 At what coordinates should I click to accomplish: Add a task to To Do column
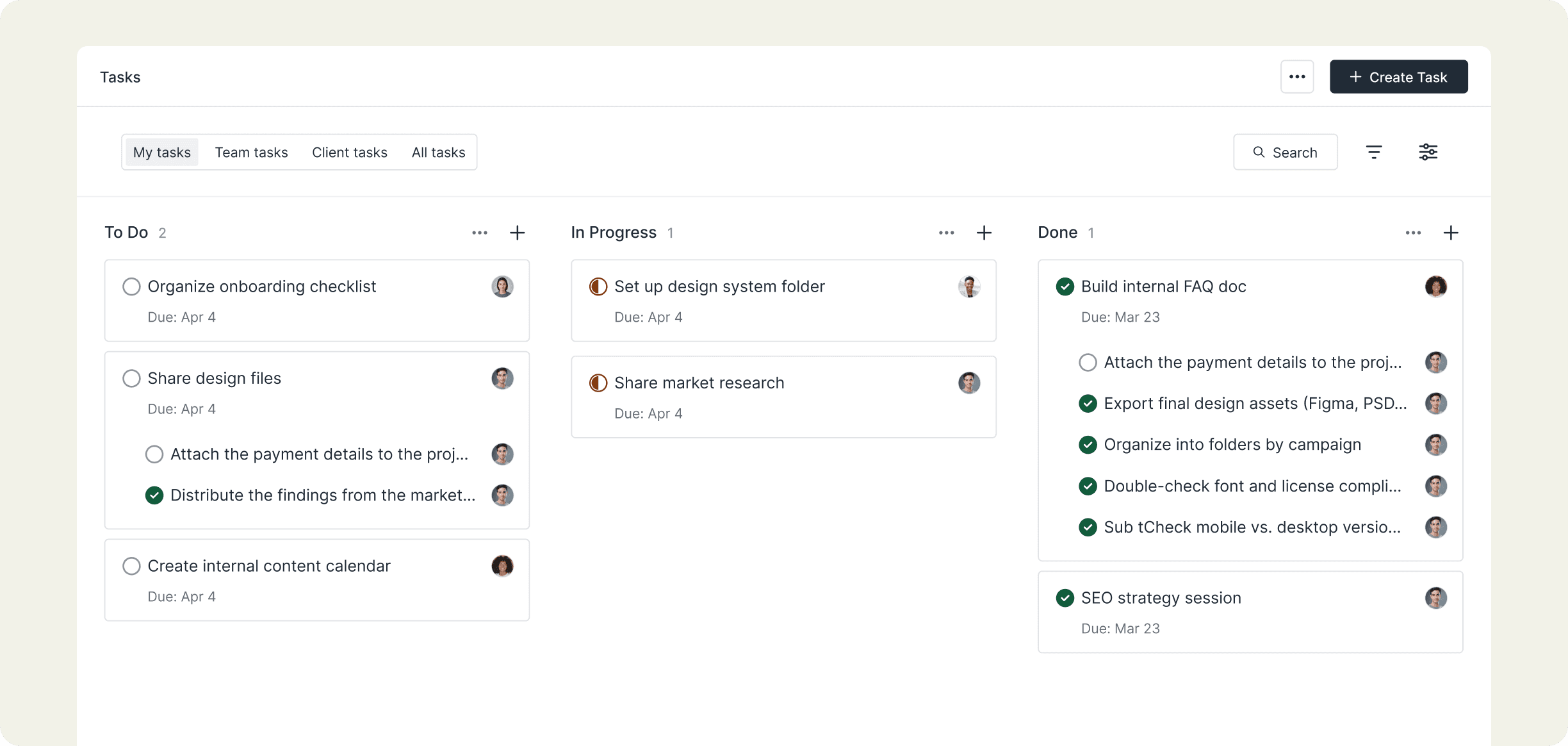(517, 233)
